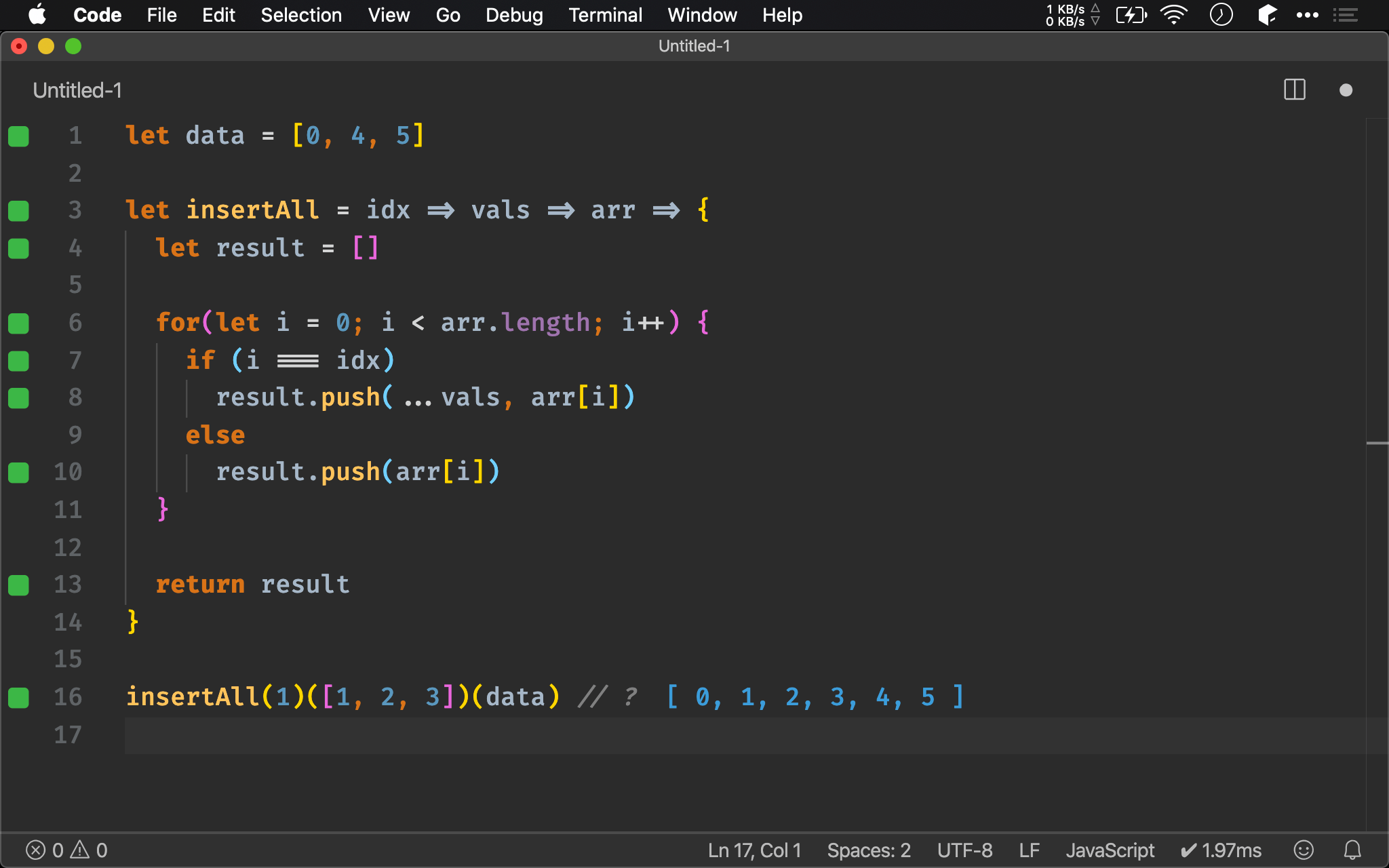The width and height of the screenshot is (1389, 868).
Task: Click the else keyword on line 9
Action: coord(215,435)
